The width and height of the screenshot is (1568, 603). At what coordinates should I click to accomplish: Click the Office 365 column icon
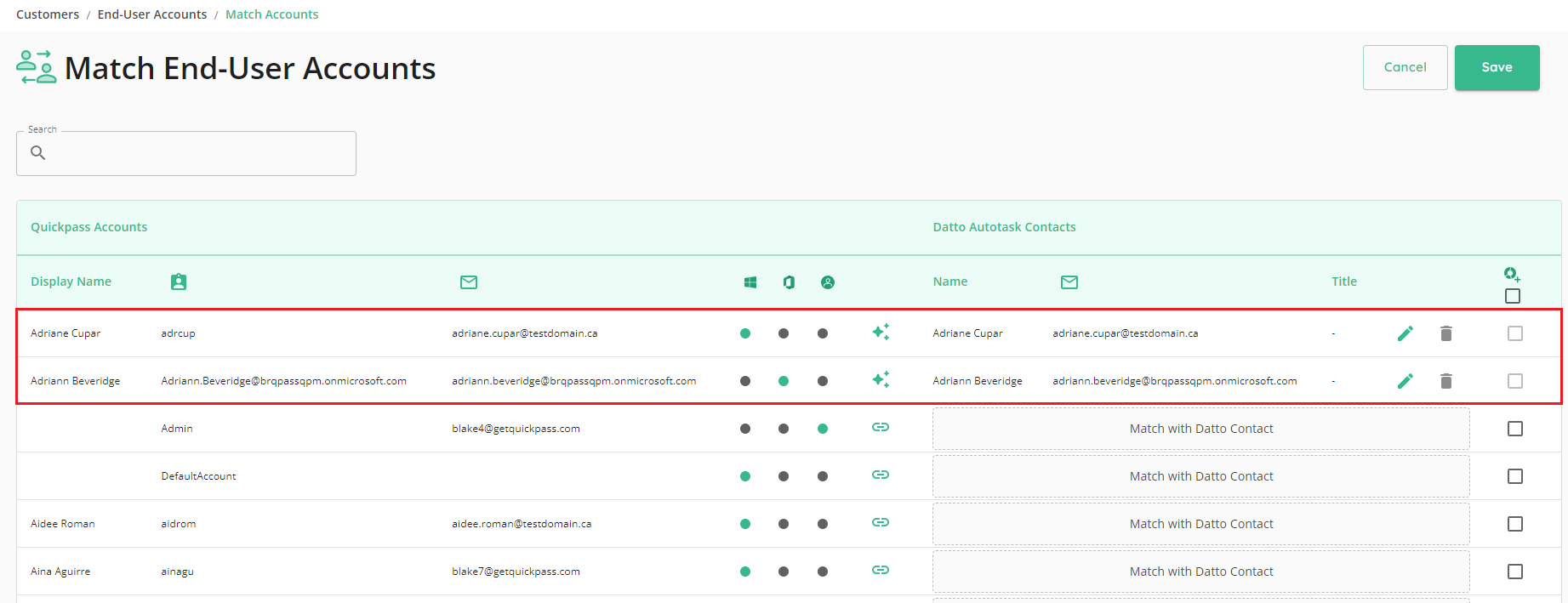coord(790,282)
